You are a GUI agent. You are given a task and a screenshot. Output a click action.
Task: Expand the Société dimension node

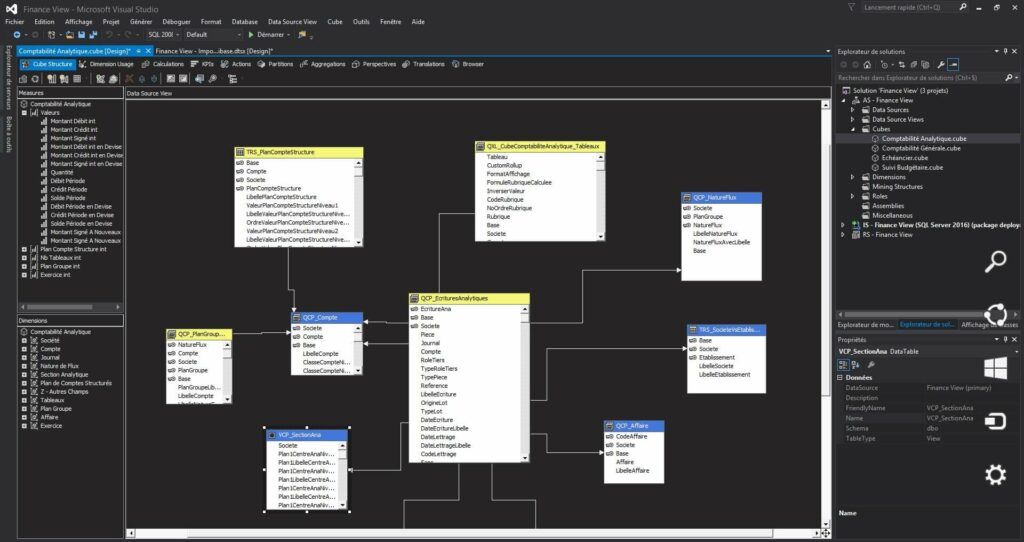tap(24, 340)
